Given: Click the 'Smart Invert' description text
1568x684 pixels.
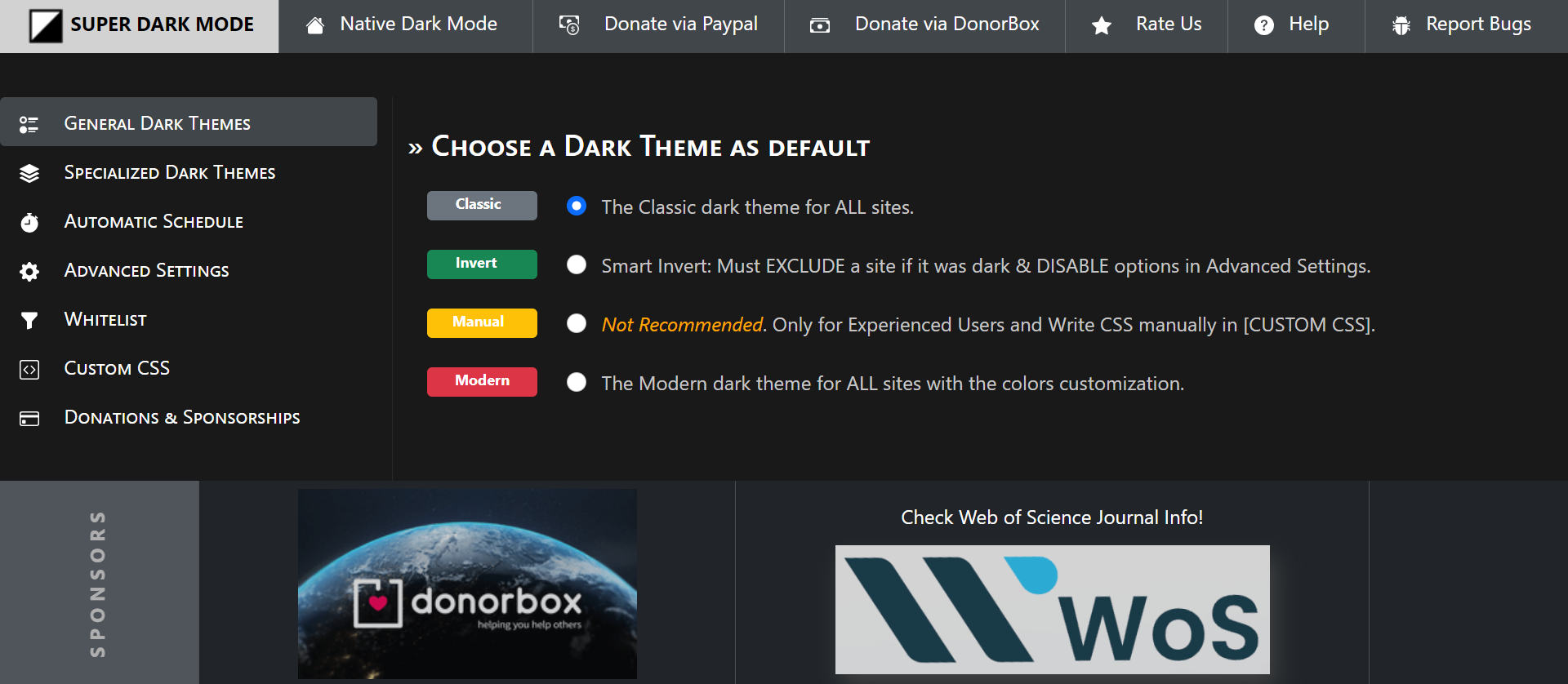Looking at the screenshot, I should [986, 266].
